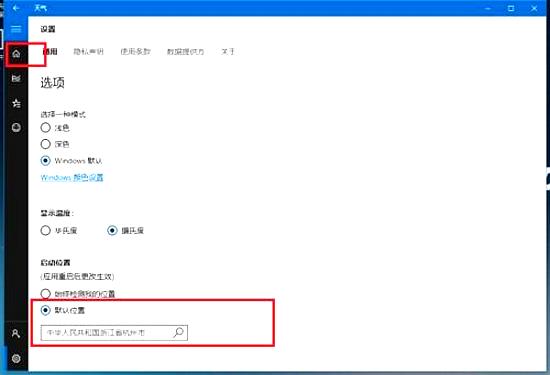
Task: Select the 浅色 light mode radio button
Action: pos(46,127)
